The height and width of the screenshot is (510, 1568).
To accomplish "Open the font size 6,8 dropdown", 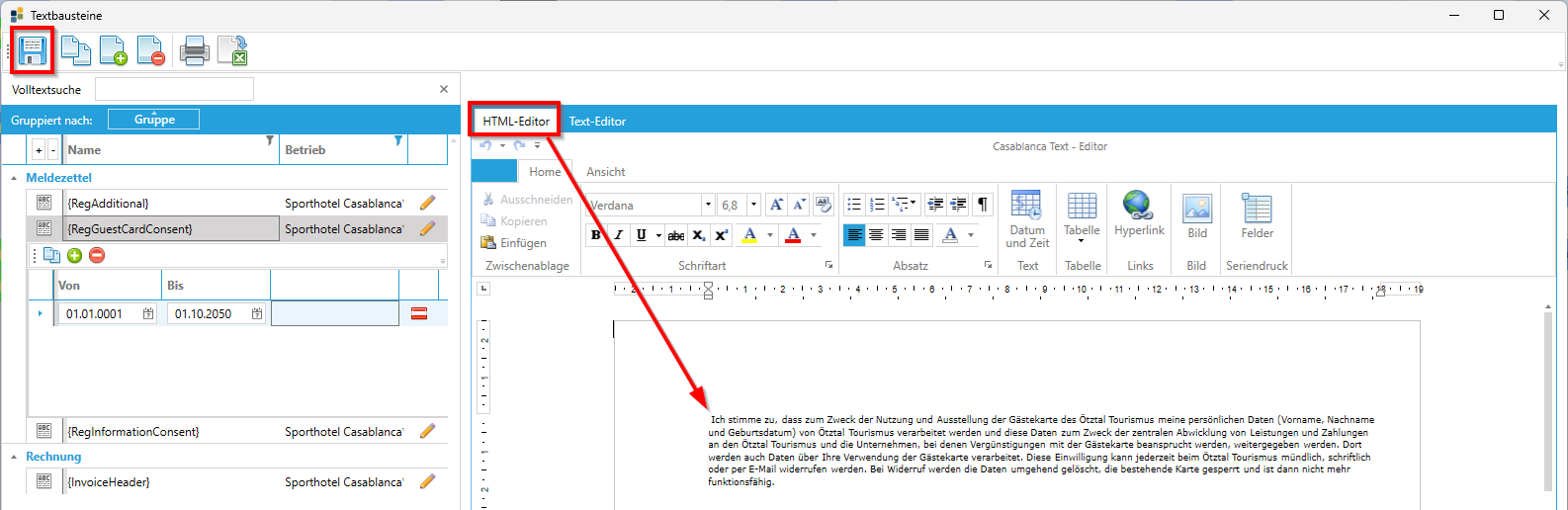I will (753, 205).
